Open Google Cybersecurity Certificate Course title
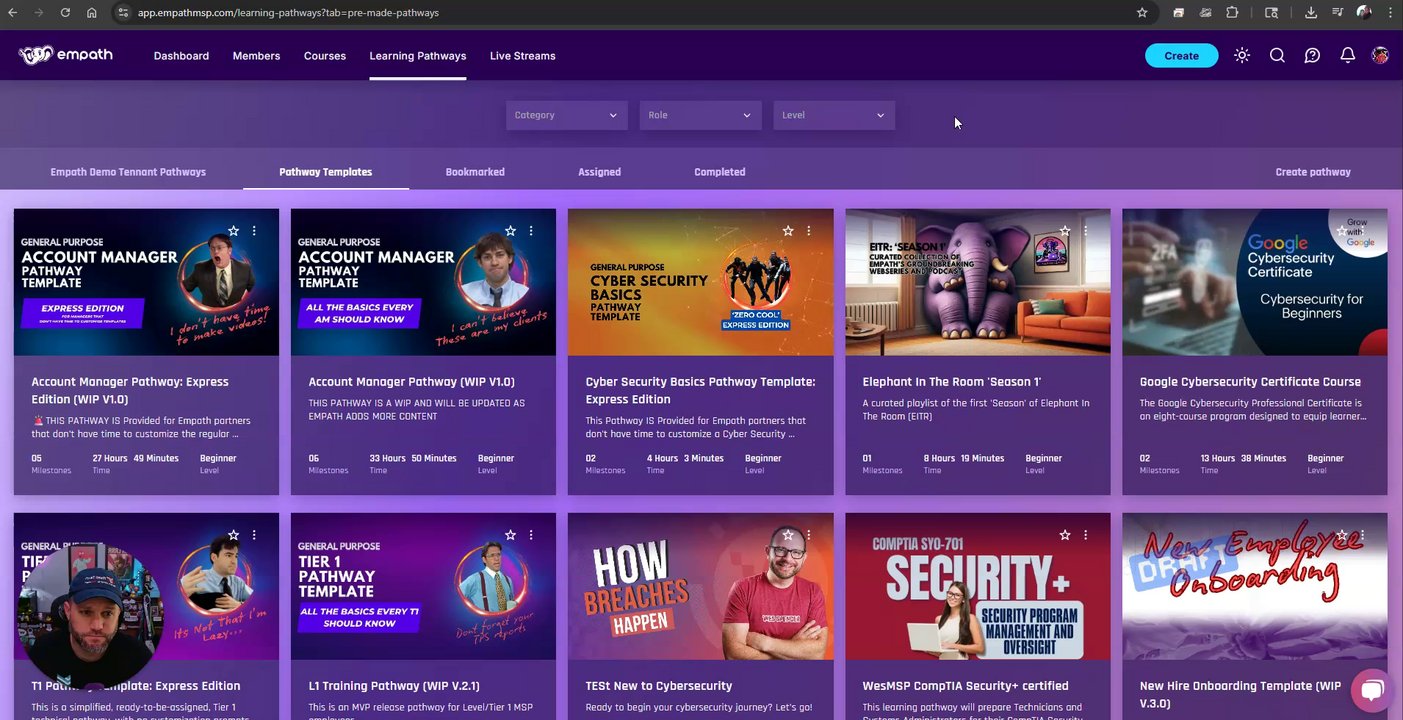 [x=1250, y=382]
